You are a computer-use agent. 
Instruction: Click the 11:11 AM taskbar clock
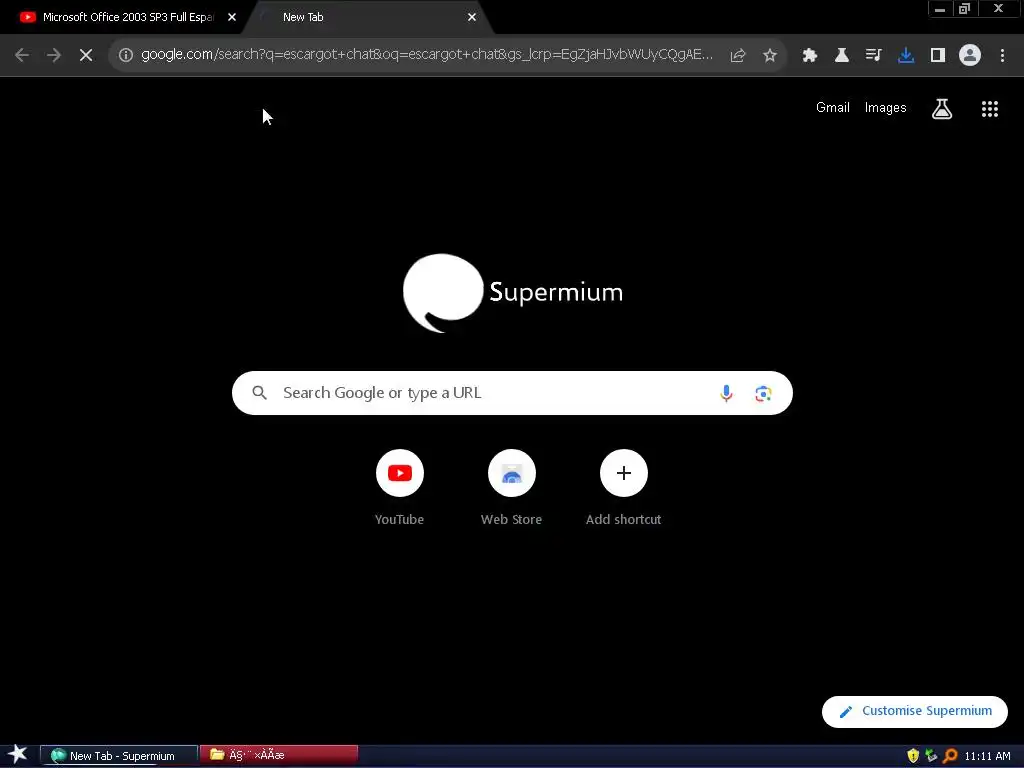click(987, 756)
